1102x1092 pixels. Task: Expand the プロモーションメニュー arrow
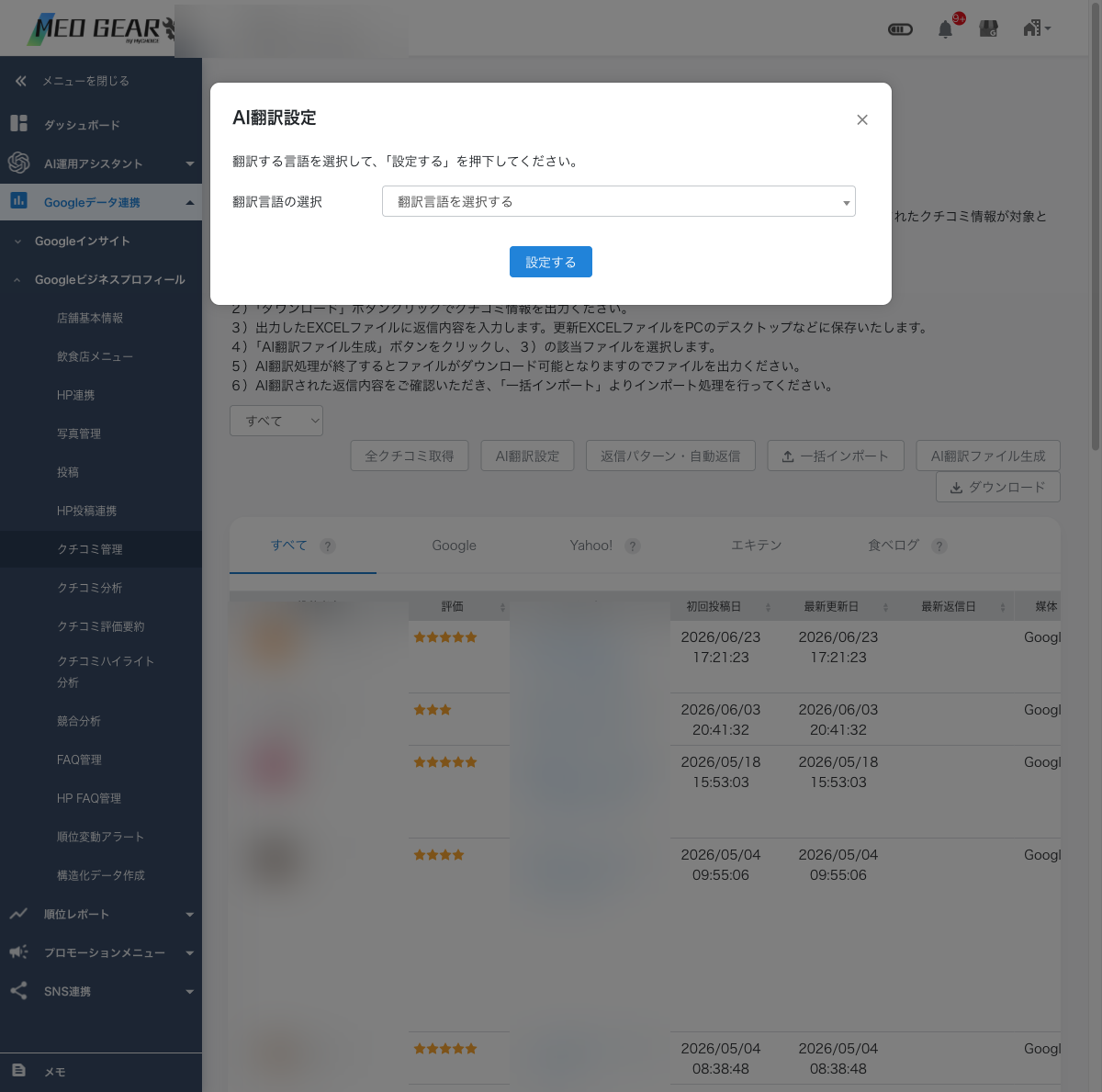(x=190, y=953)
